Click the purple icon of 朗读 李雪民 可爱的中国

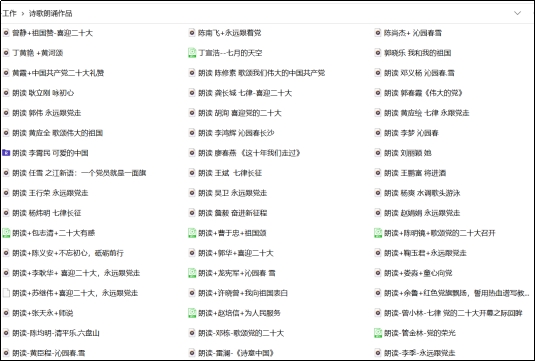[x=6, y=153]
